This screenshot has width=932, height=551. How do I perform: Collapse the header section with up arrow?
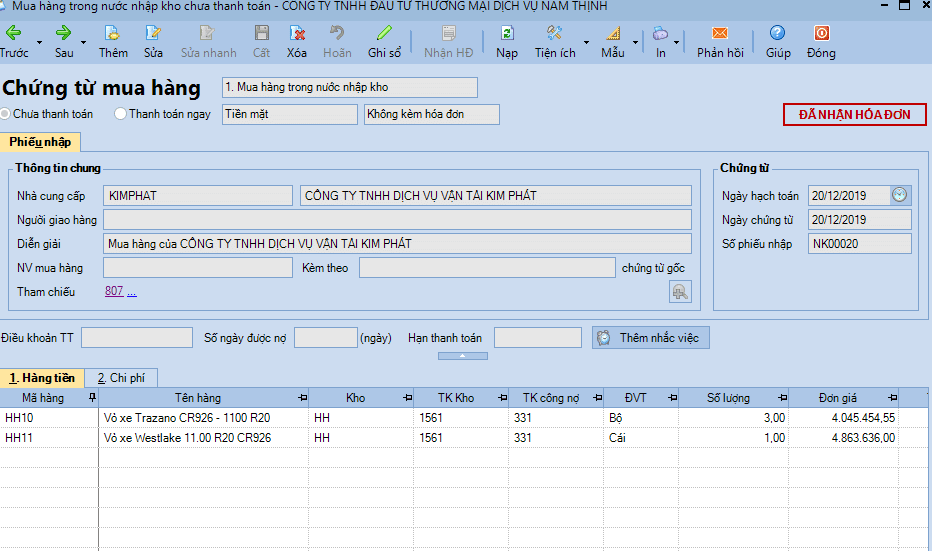[462, 355]
